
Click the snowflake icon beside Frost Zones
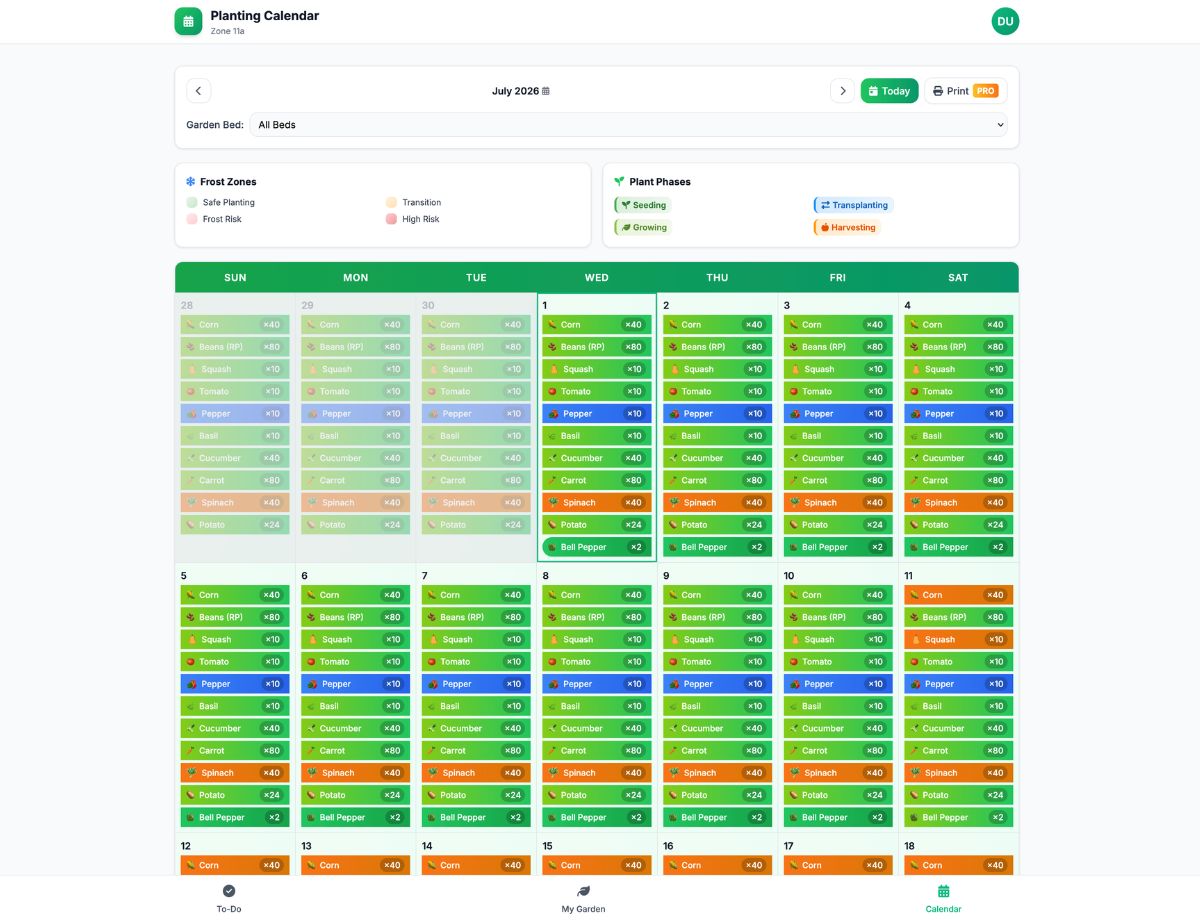[190, 182]
